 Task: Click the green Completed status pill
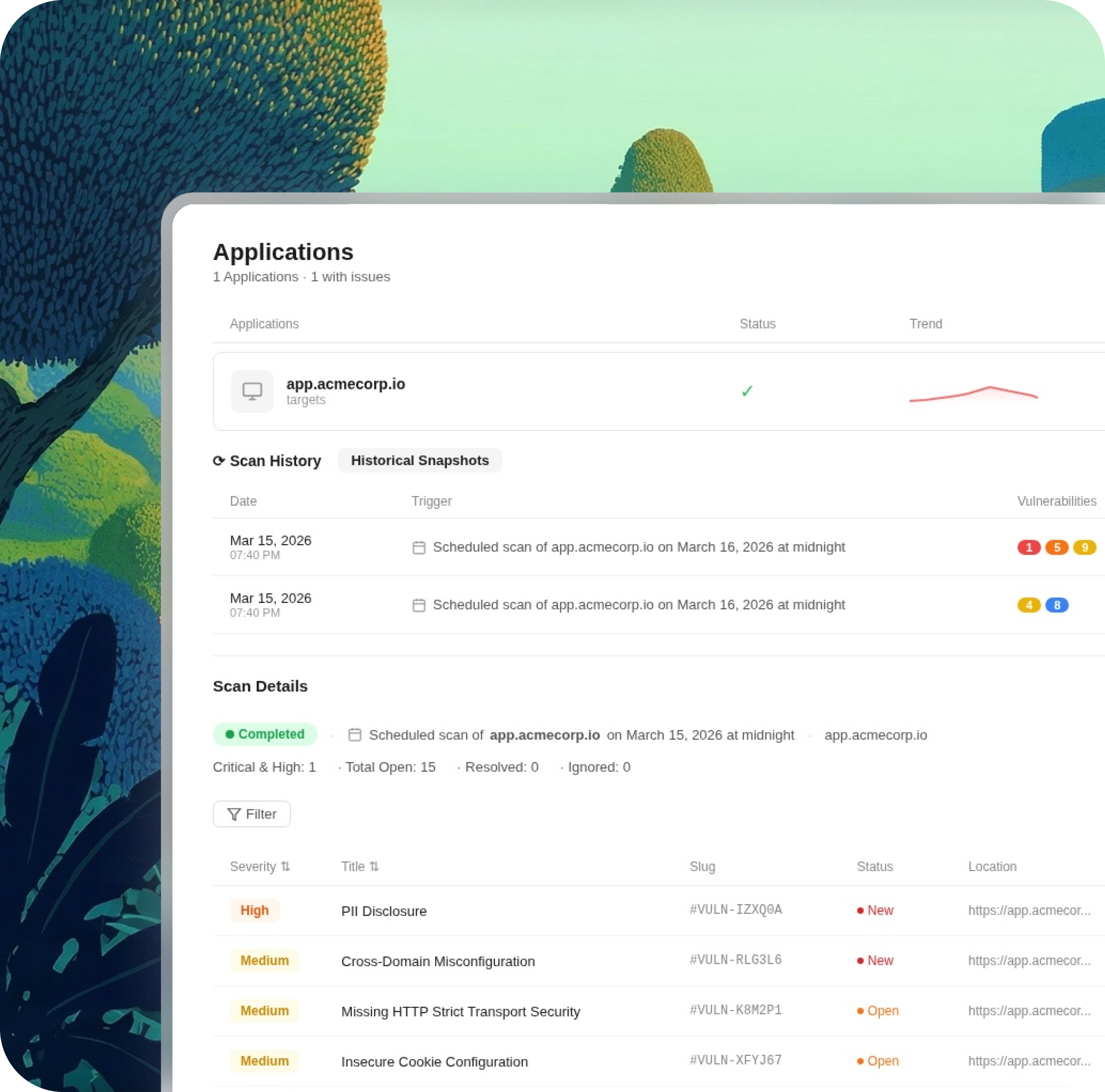tap(265, 734)
